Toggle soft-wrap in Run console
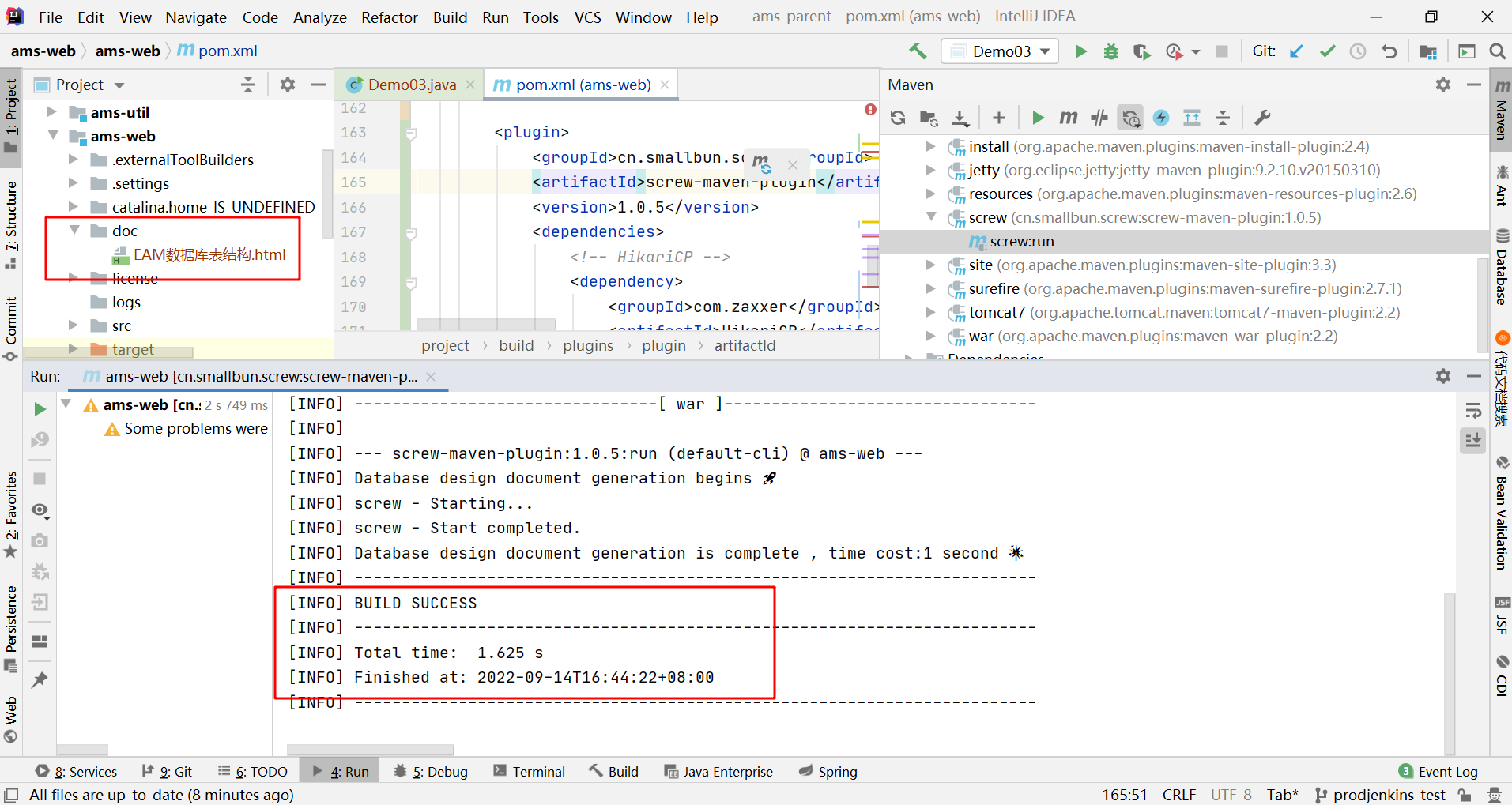 tap(1473, 411)
